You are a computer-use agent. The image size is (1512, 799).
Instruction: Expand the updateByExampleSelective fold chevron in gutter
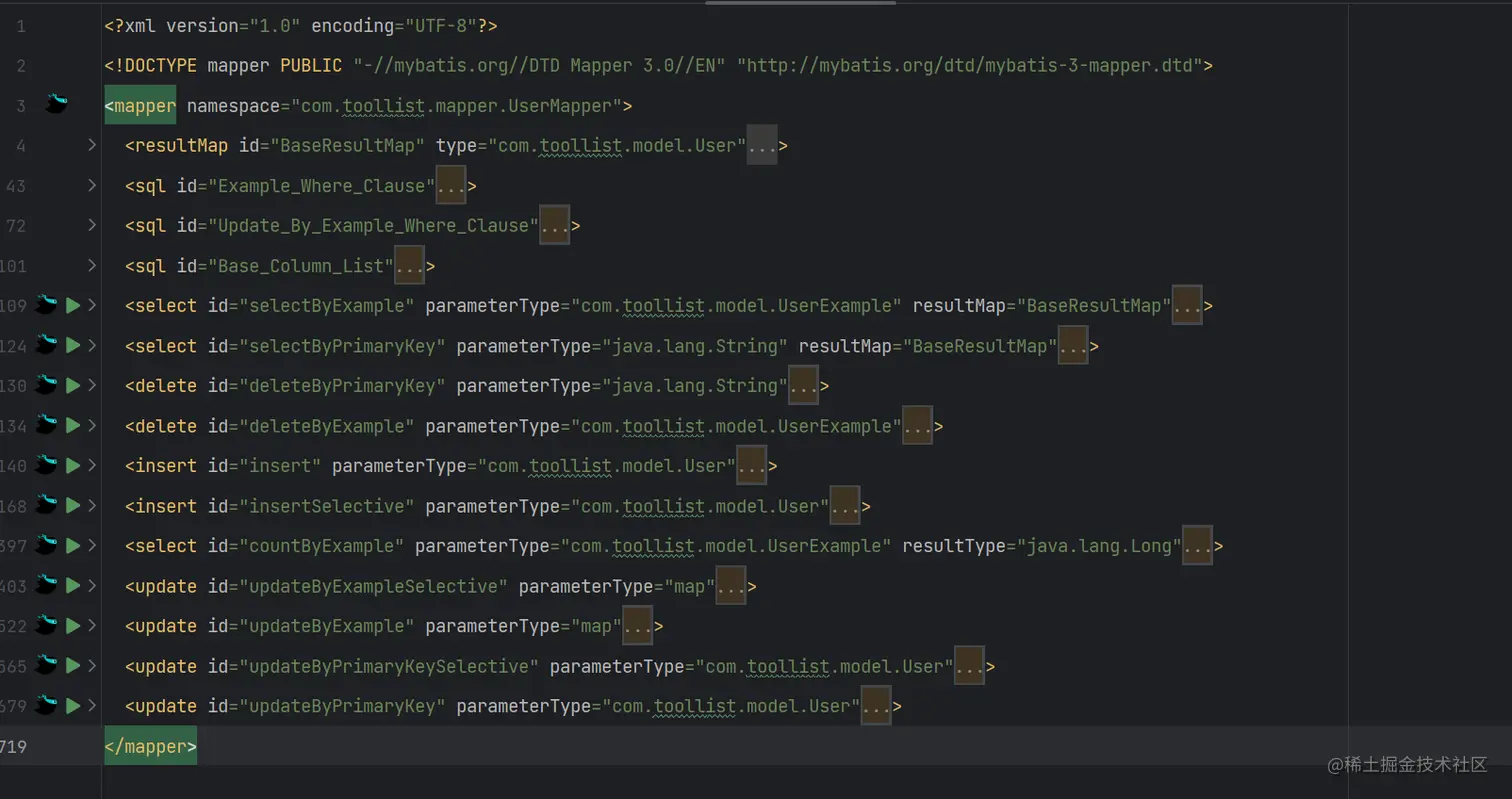(92, 586)
